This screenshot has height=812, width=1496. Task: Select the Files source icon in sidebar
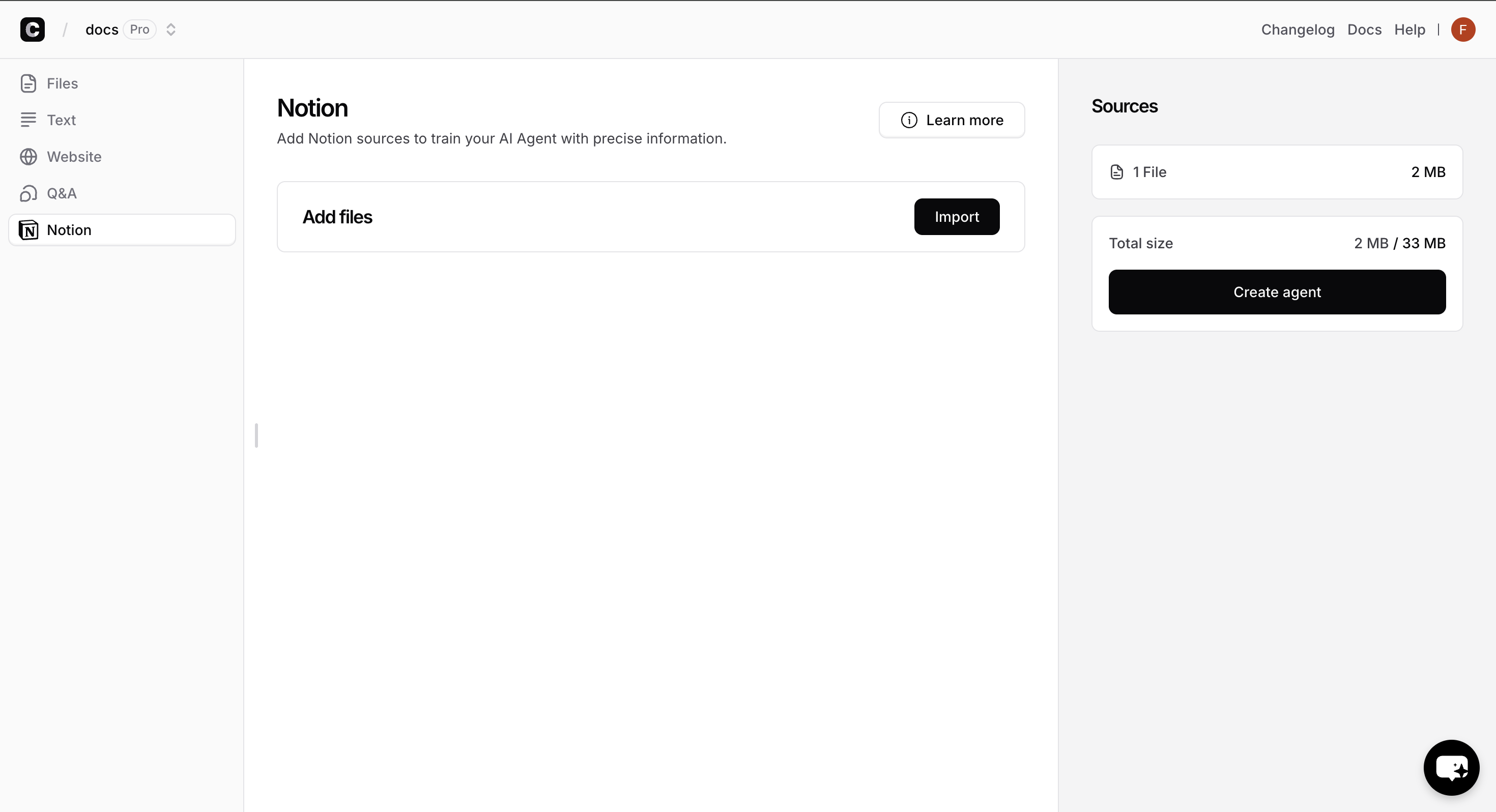(x=29, y=83)
